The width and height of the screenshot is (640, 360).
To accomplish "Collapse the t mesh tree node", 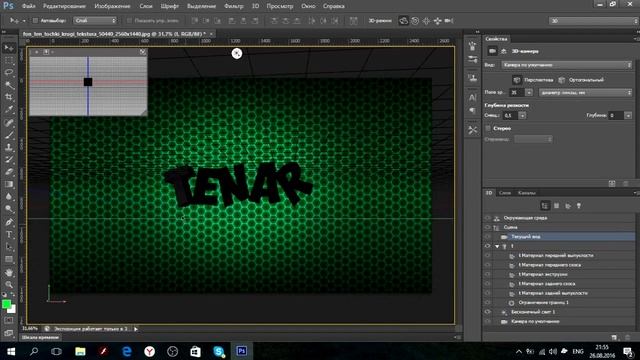I will point(497,247).
